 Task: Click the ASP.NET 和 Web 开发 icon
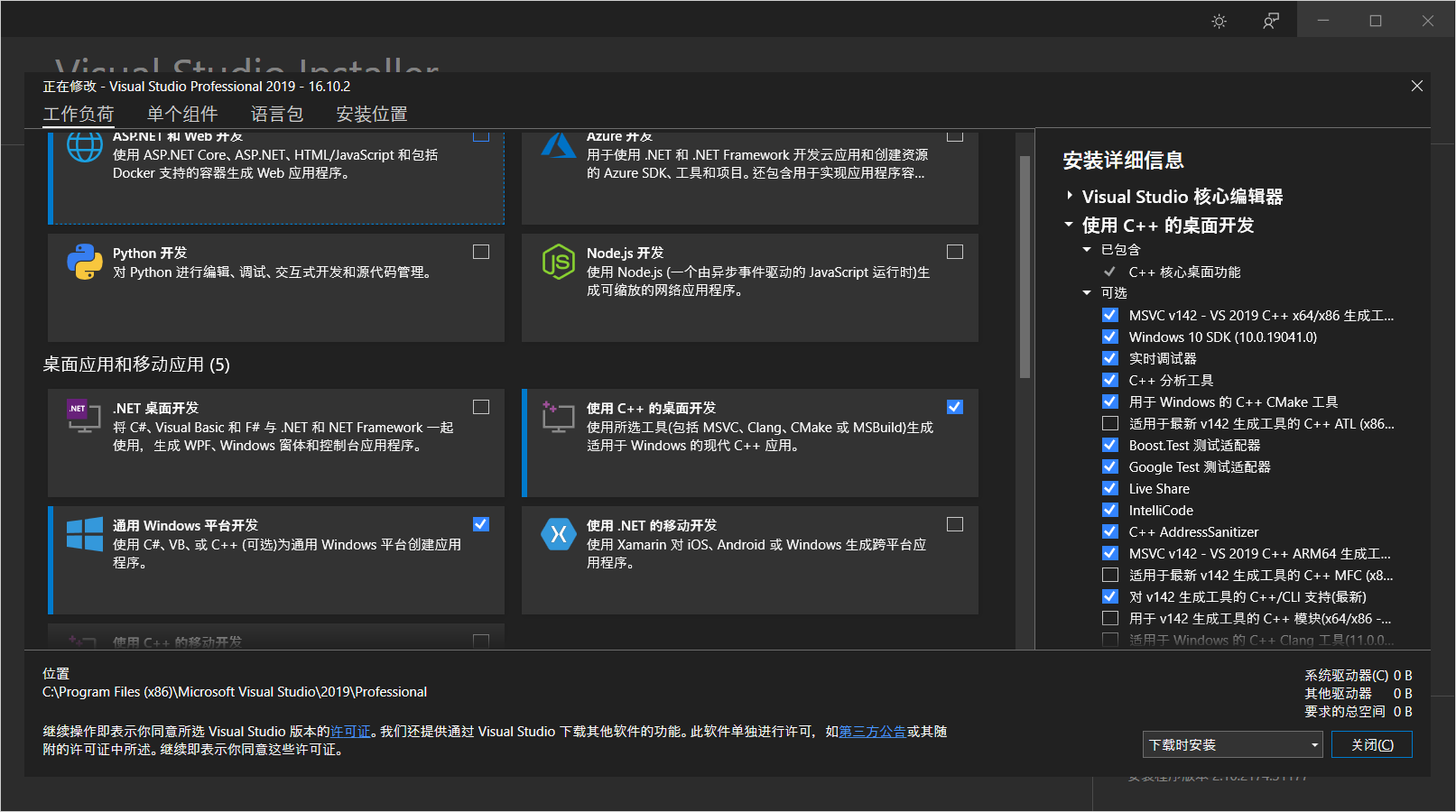pos(84,146)
